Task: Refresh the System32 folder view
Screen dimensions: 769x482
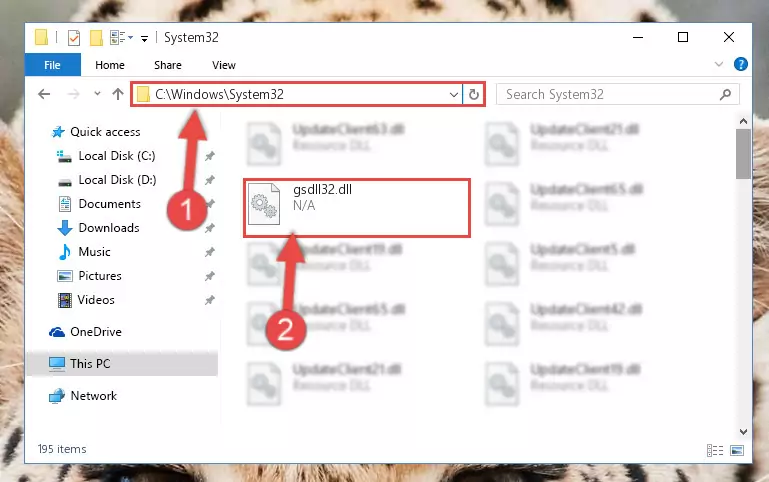Action: click(x=474, y=94)
